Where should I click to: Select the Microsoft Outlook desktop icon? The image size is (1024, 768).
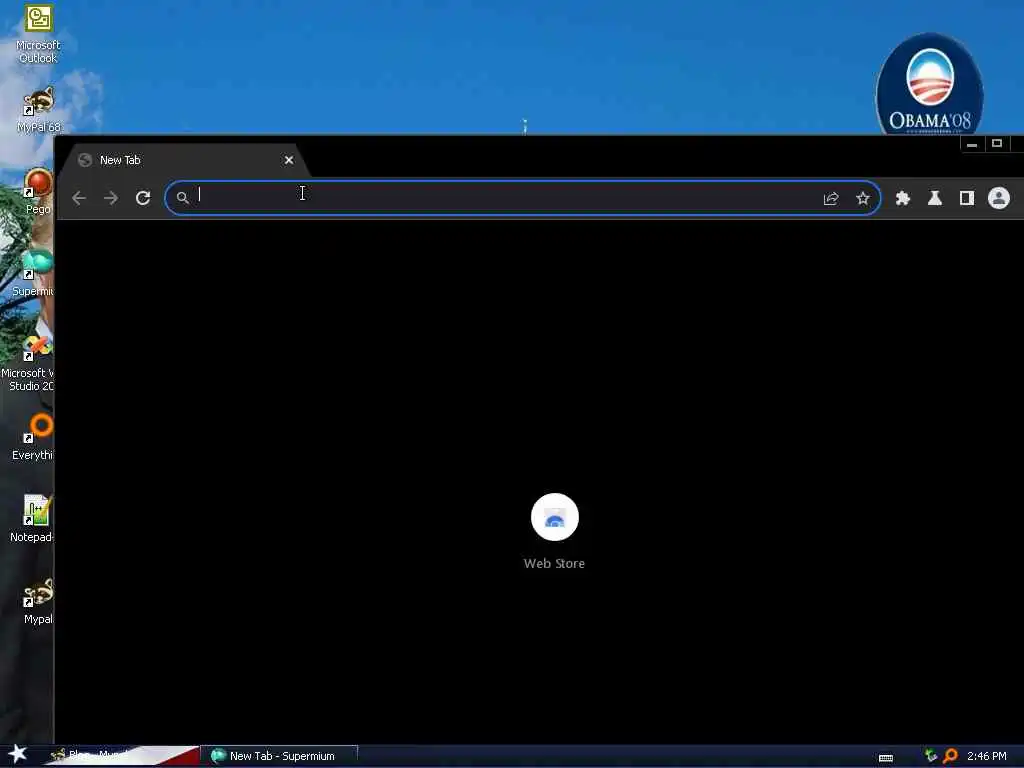coord(39,34)
